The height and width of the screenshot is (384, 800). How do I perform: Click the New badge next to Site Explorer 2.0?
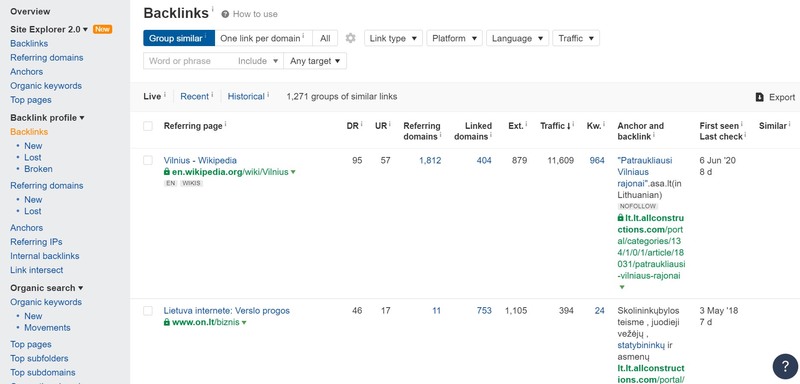tap(102, 29)
